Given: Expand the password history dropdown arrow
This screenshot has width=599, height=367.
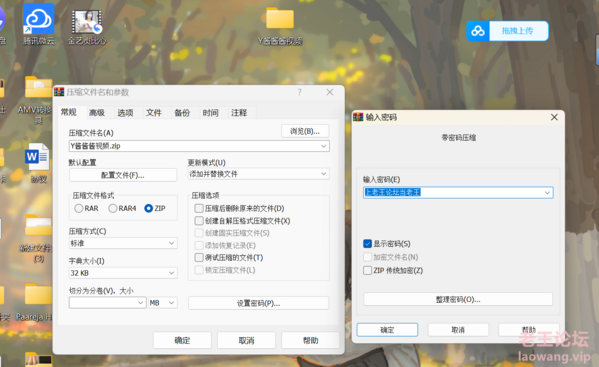Looking at the screenshot, I should (547, 192).
